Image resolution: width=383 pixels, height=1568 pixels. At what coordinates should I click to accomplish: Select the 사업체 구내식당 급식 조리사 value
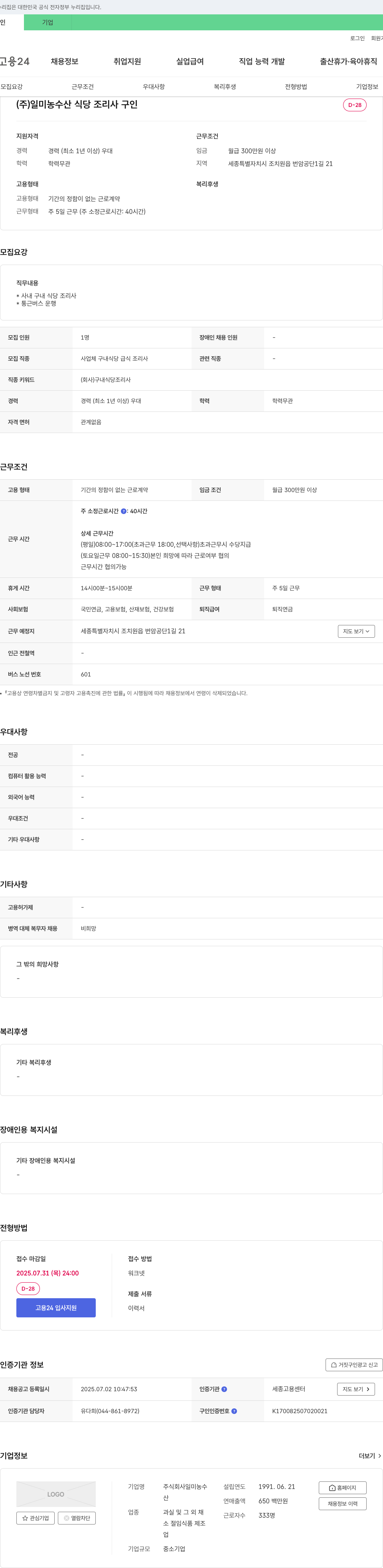click(x=115, y=358)
